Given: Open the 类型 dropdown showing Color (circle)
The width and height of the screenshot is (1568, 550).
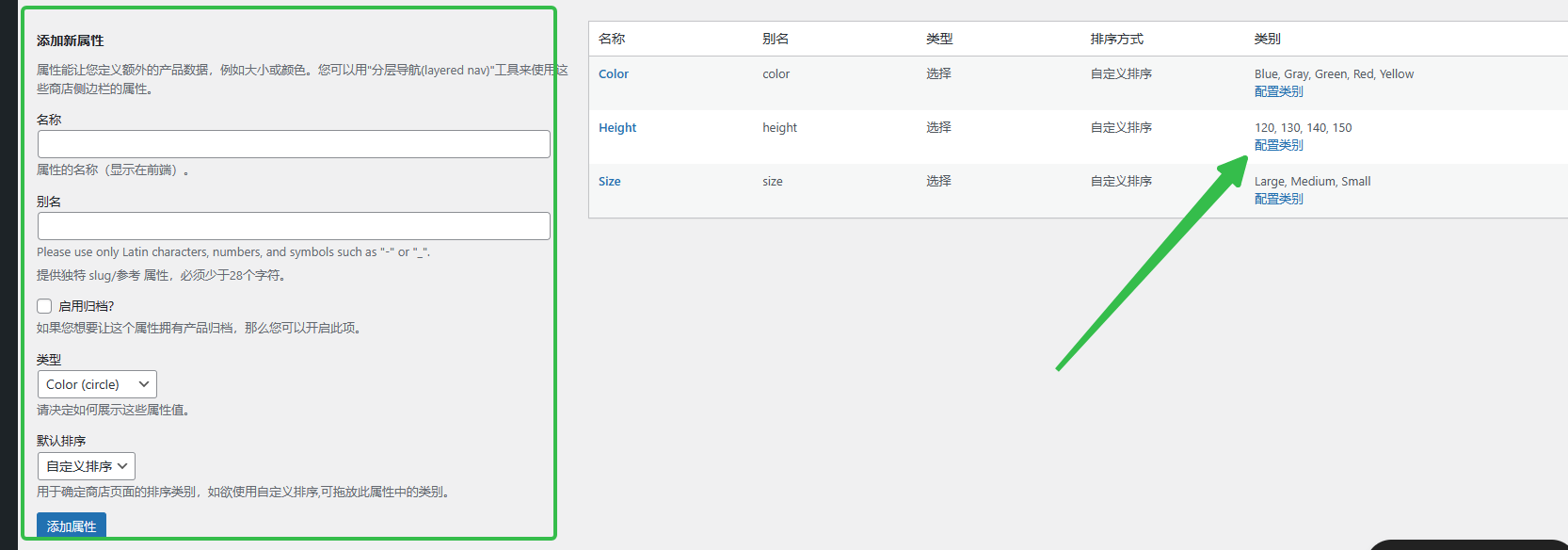Looking at the screenshot, I should (x=97, y=384).
